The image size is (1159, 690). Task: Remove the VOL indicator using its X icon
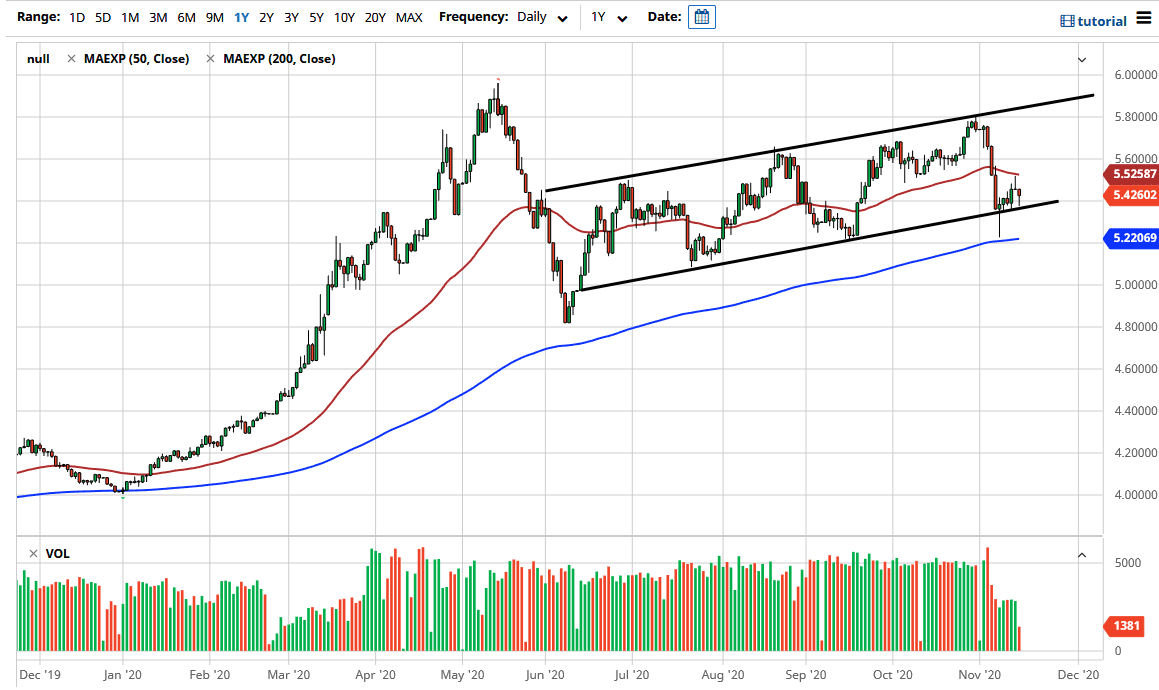(31, 552)
